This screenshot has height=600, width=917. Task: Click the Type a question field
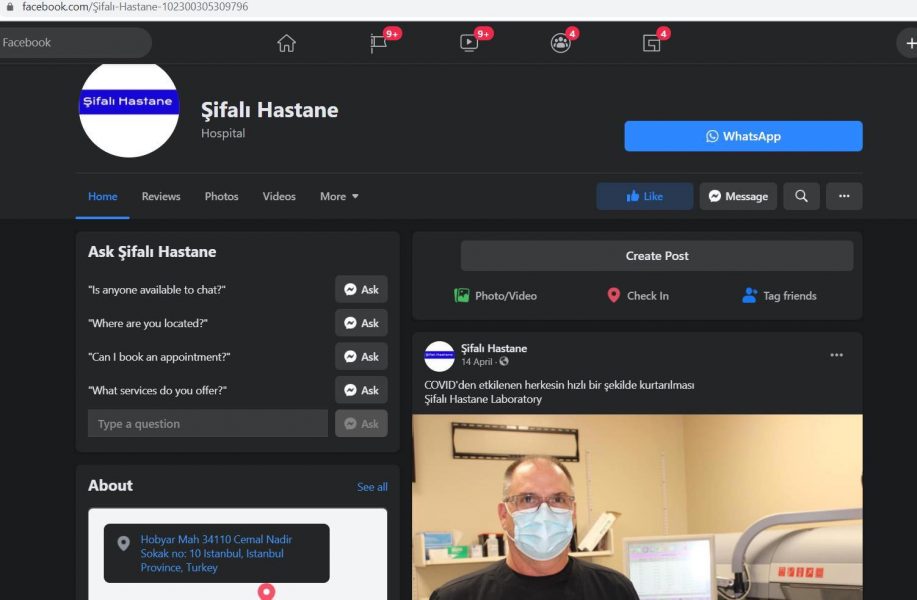pyautogui.click(x=207, y=424)
